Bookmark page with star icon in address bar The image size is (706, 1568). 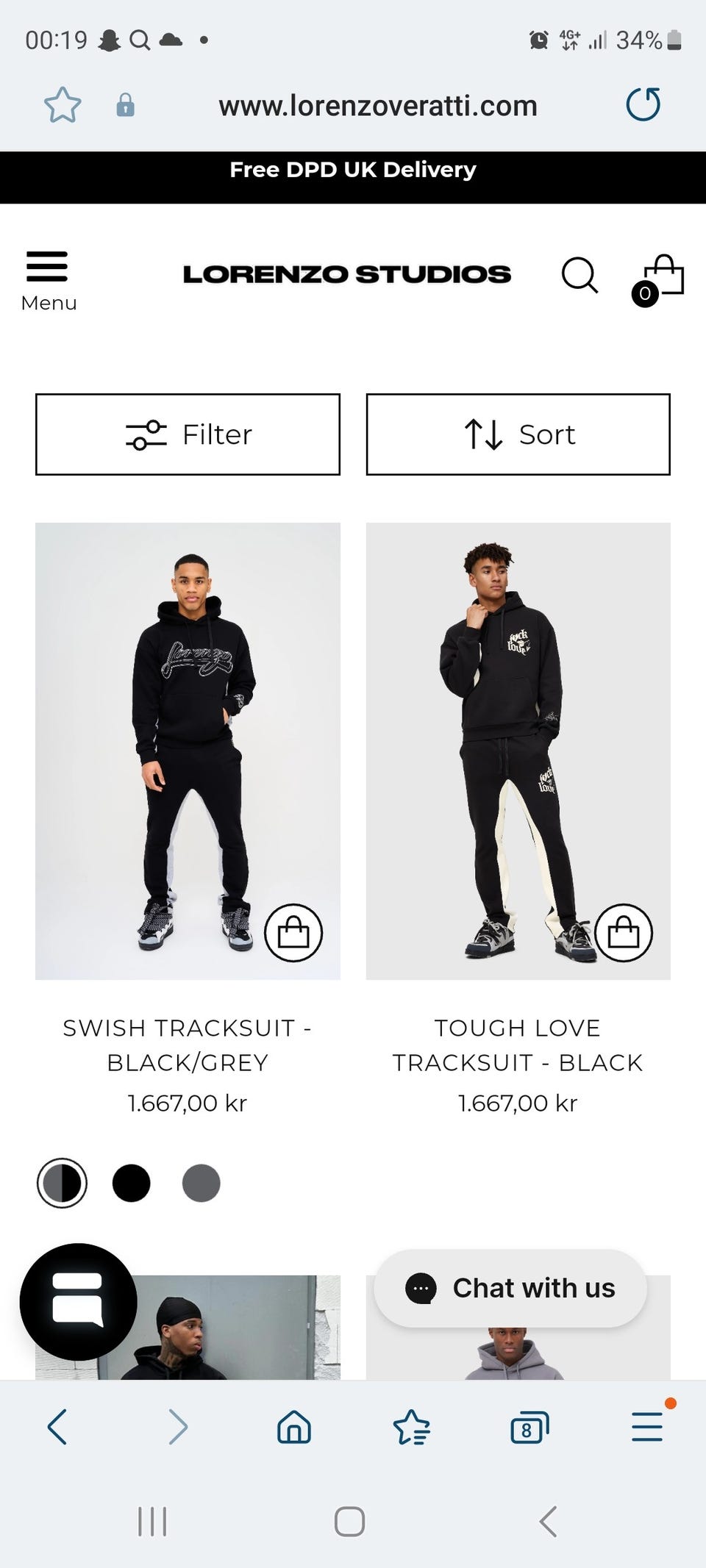pos(63,105)
